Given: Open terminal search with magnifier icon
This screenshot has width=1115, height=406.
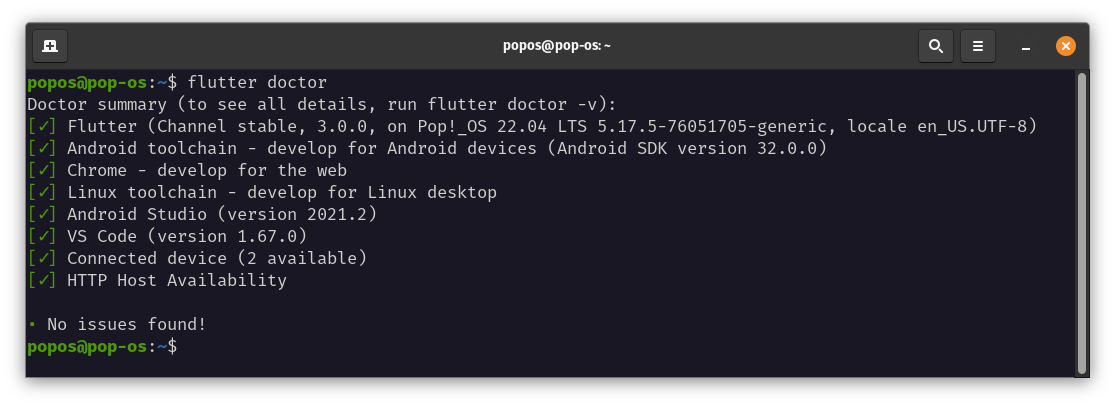Looking at the screenshot, I should coord(936,46).
